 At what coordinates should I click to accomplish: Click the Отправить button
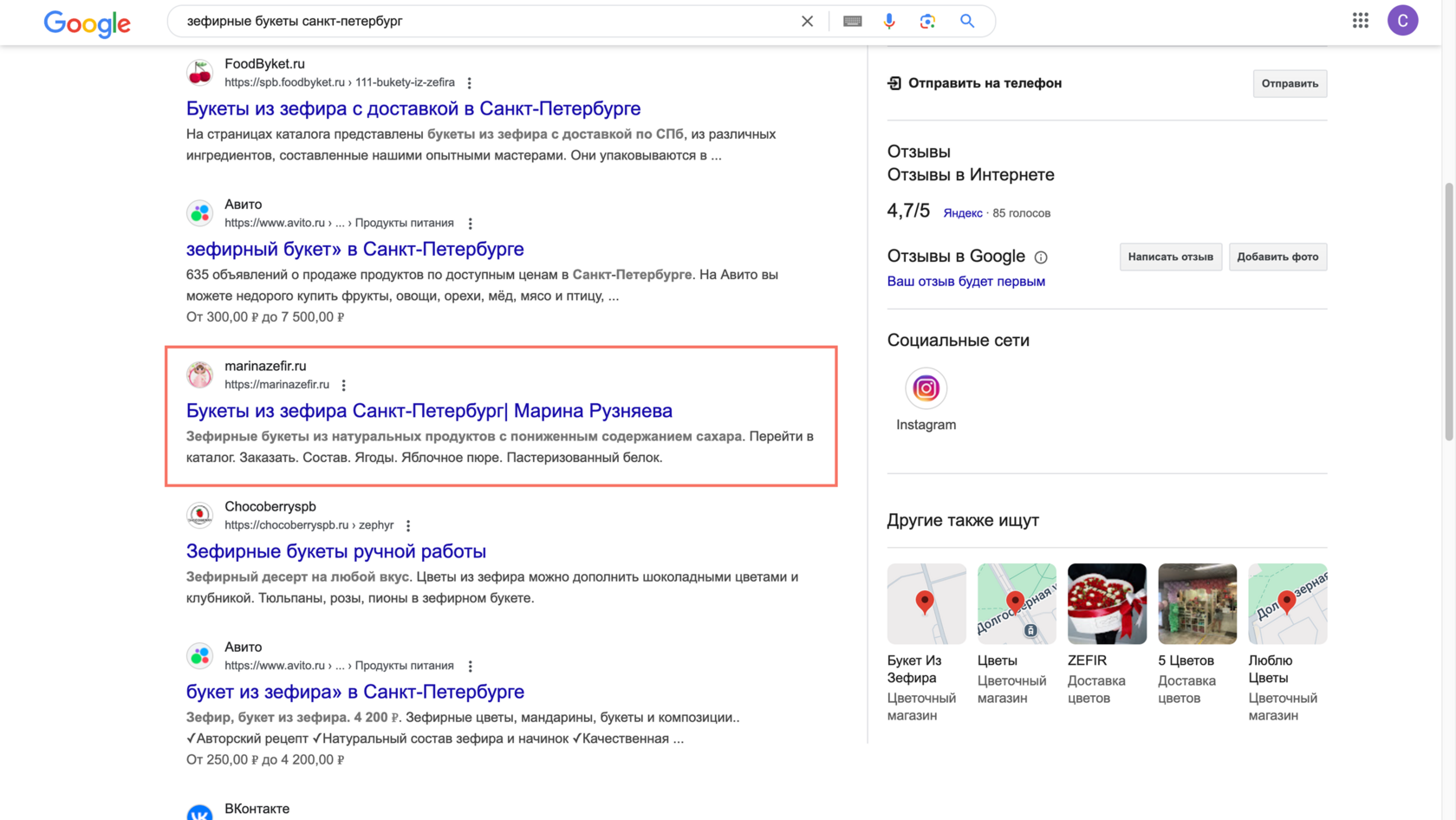click(x=1290, y=83)
